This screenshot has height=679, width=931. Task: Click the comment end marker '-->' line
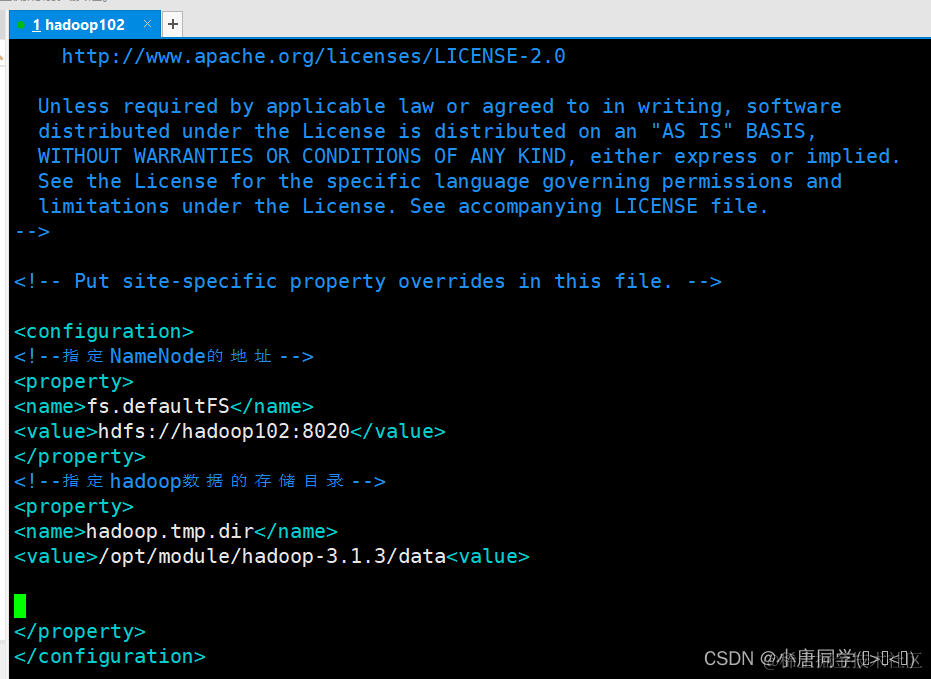tap(32, 231)
